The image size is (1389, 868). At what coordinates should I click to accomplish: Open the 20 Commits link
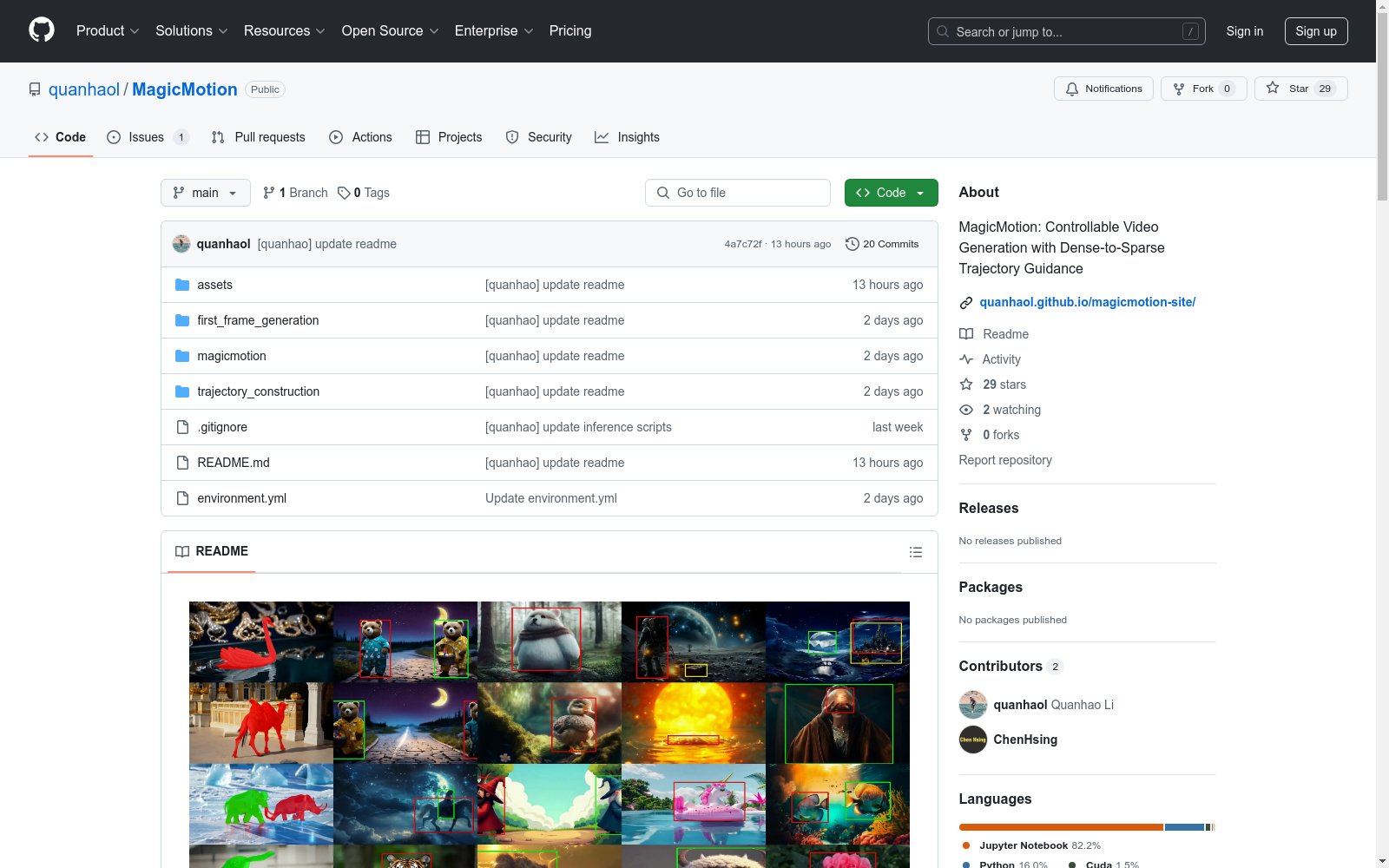pyautogui.click(x=882, y=244)
